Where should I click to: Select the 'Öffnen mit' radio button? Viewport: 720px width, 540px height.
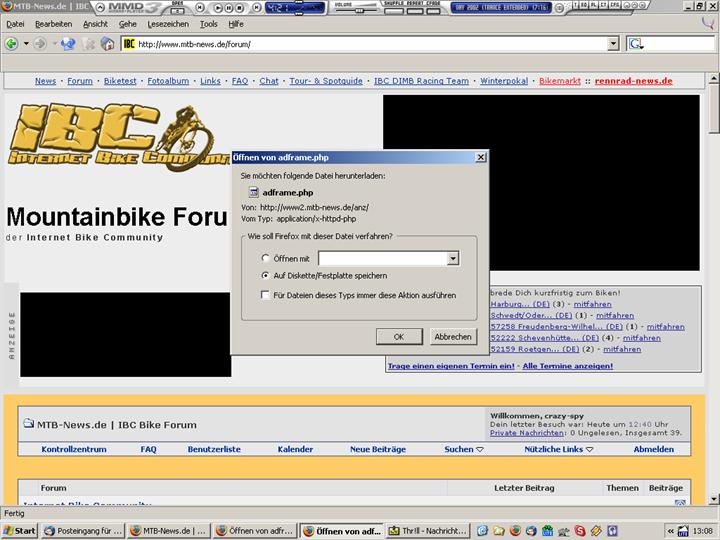[265, 258]
